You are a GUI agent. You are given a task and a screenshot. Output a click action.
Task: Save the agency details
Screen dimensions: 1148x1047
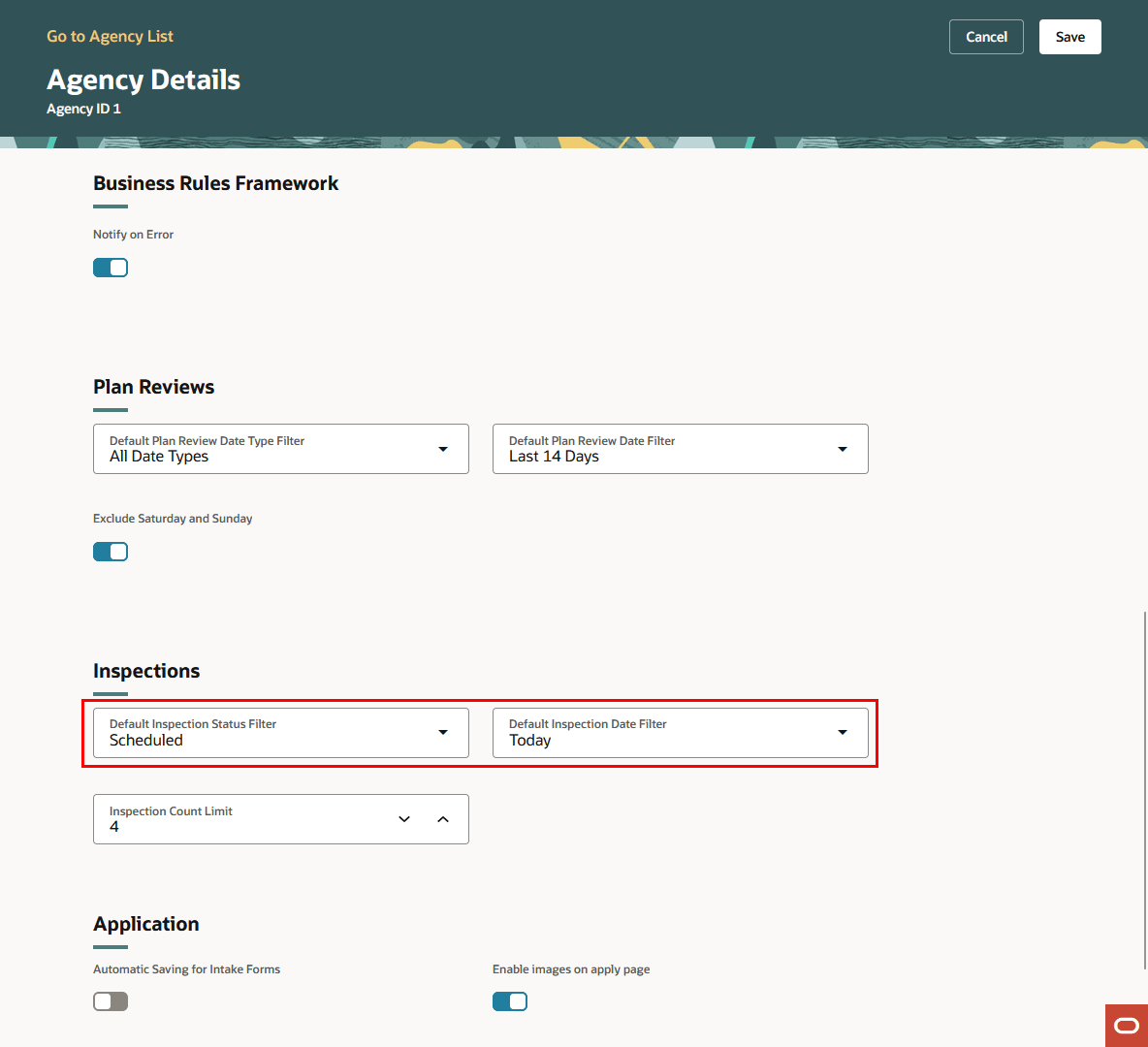click(1069, 36)
